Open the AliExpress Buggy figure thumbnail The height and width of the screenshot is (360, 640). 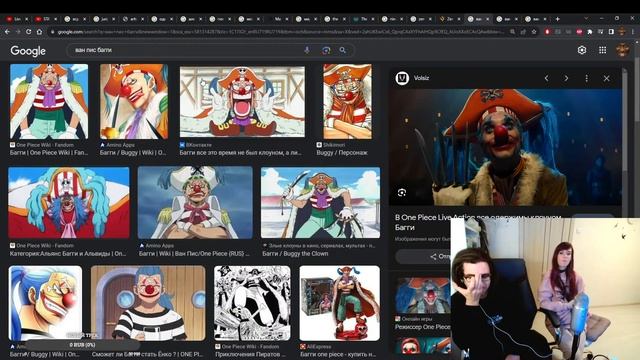point(340,303)
